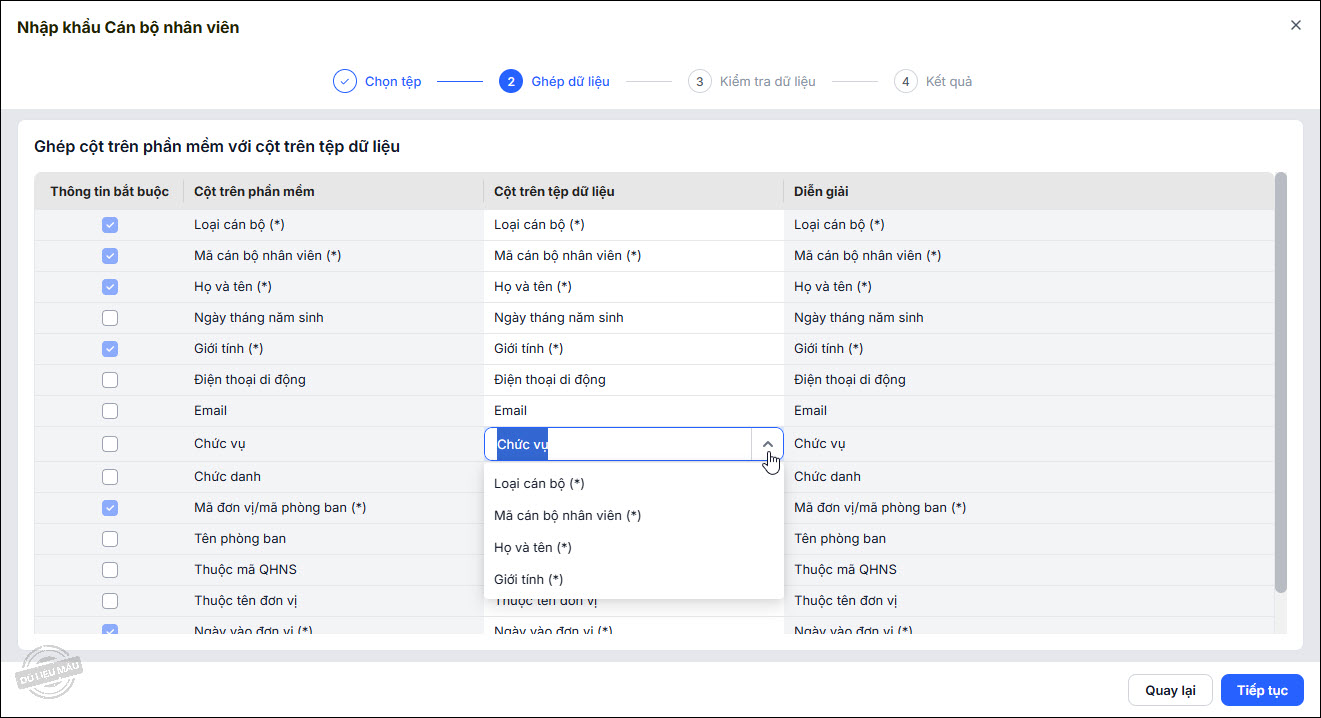Screen dimensions: 1321x718
Task: Go to the 'Chọn tệp' step
Action: point(393,82)
